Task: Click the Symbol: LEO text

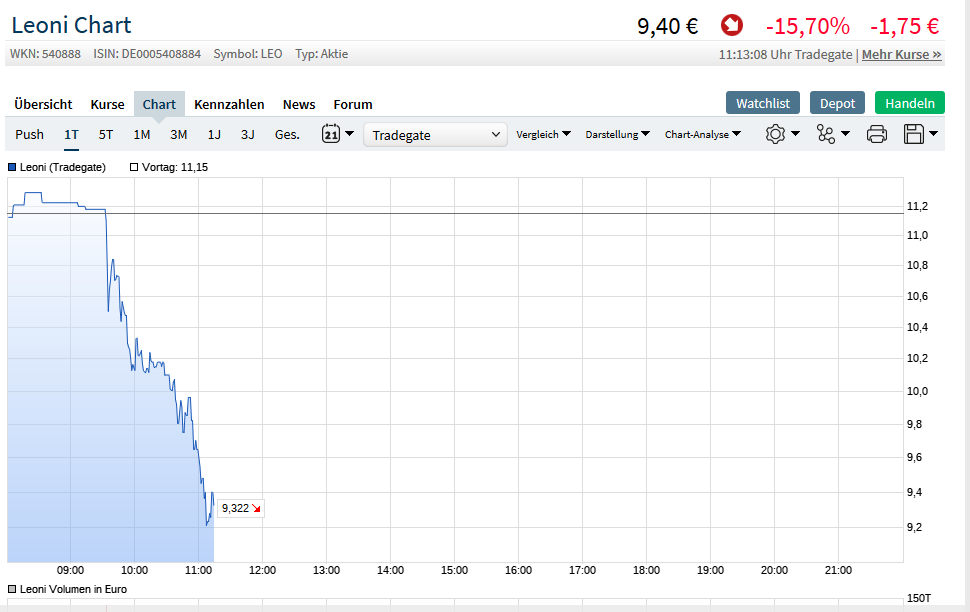Action: (248, 54)
